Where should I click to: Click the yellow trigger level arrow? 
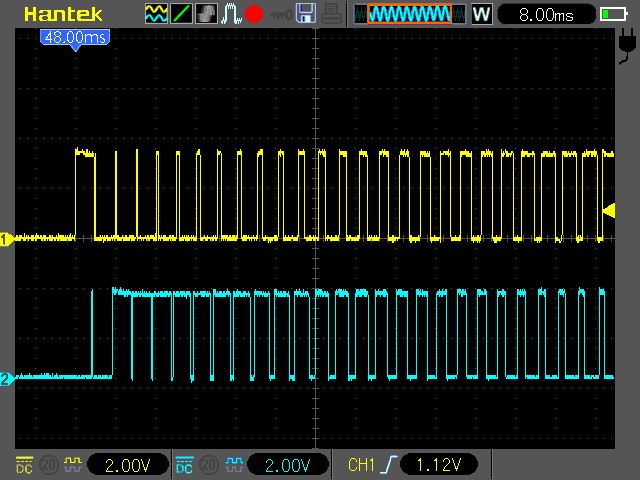click(609, 211)
